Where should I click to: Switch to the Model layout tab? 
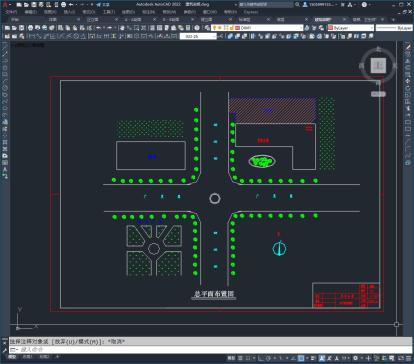click(x=12, y=357)
